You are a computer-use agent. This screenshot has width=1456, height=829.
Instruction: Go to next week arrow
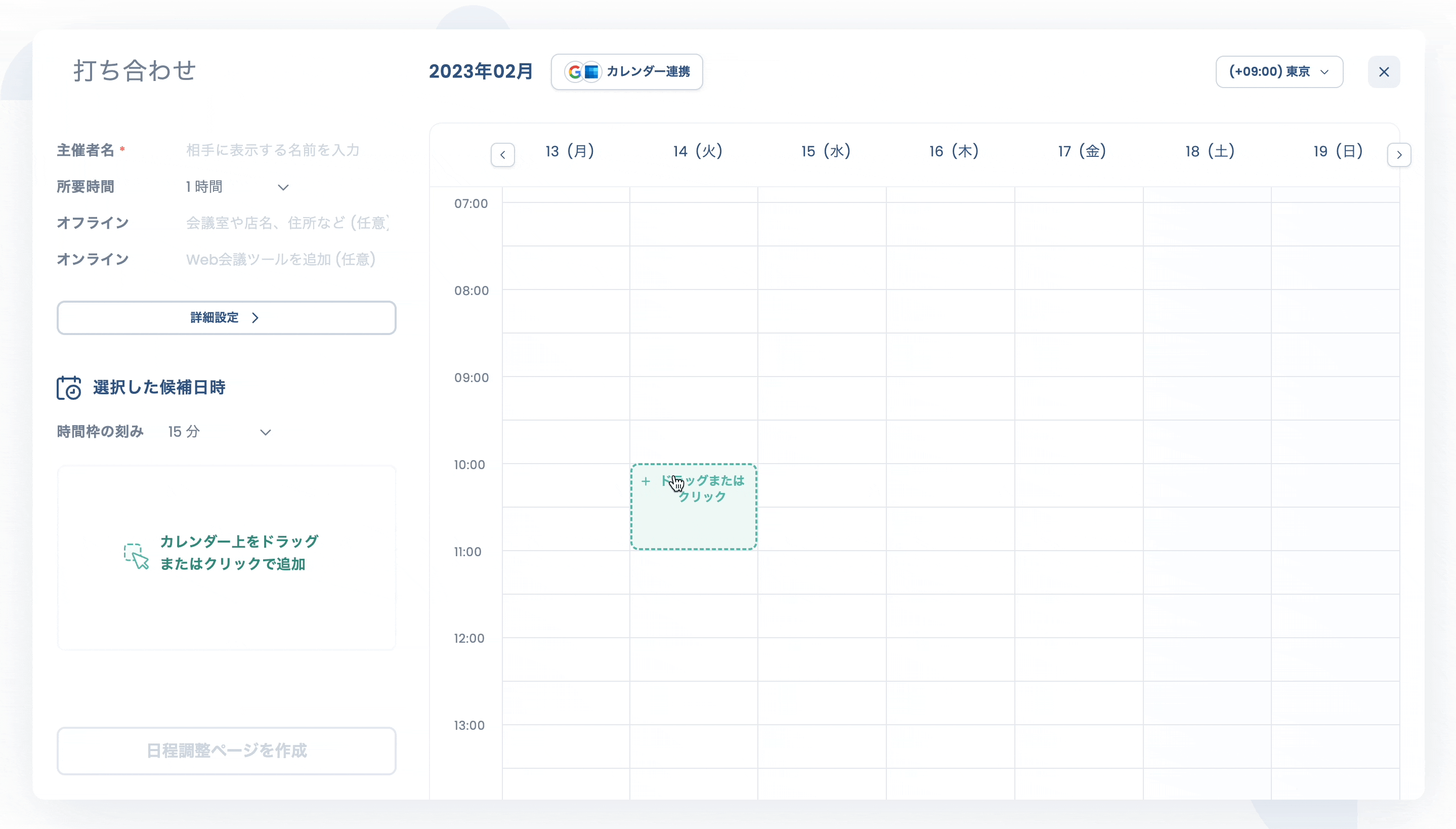point(1398,154)
